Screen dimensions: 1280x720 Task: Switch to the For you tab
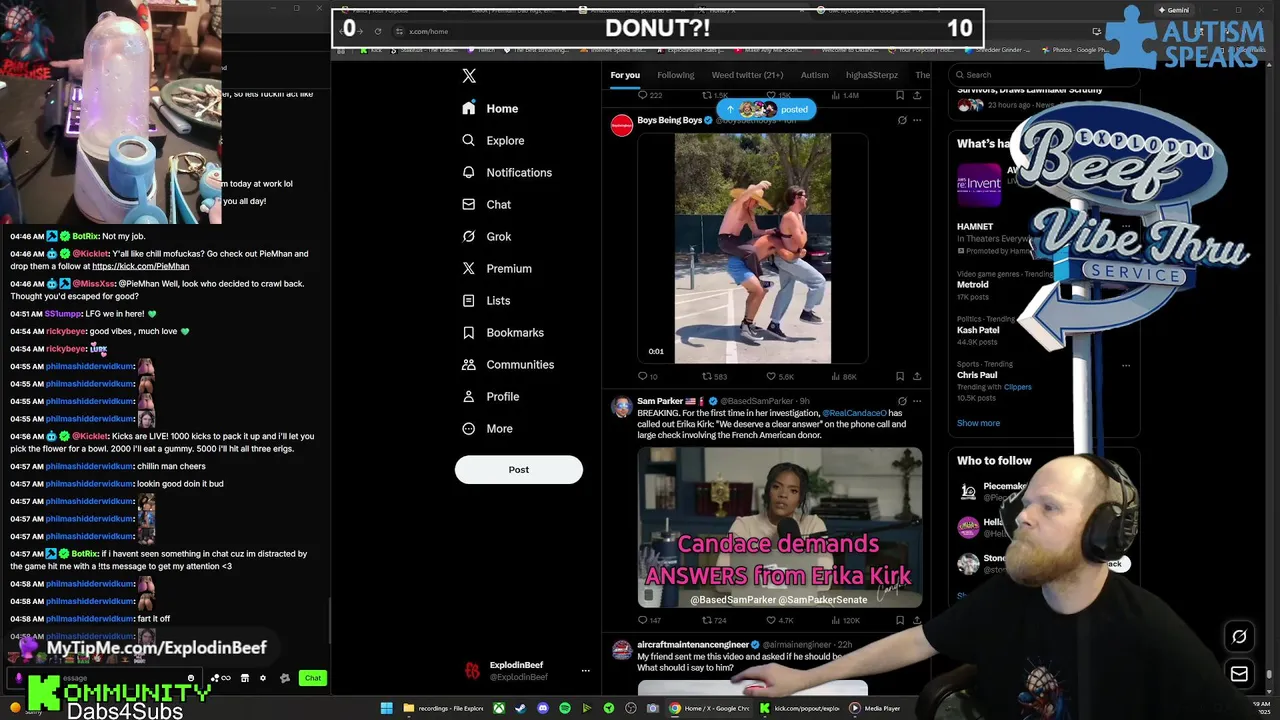(x=625, y=75)
